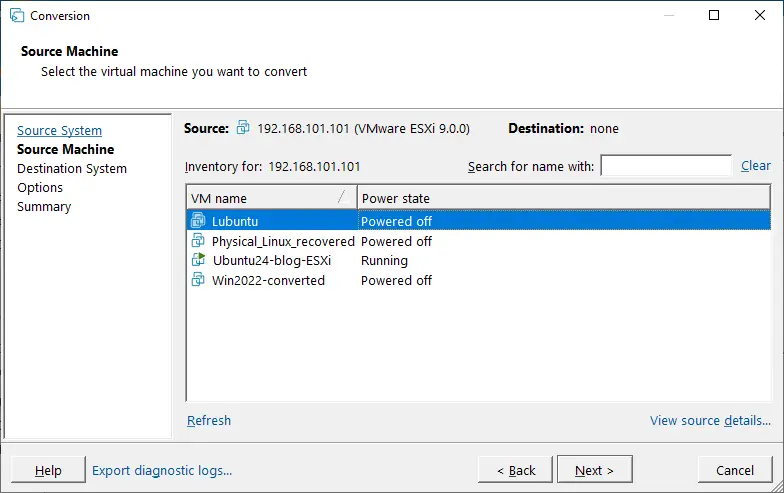784x493 pixels.
Task: Click the Win2022-converted VM icon
Action: 198,280
